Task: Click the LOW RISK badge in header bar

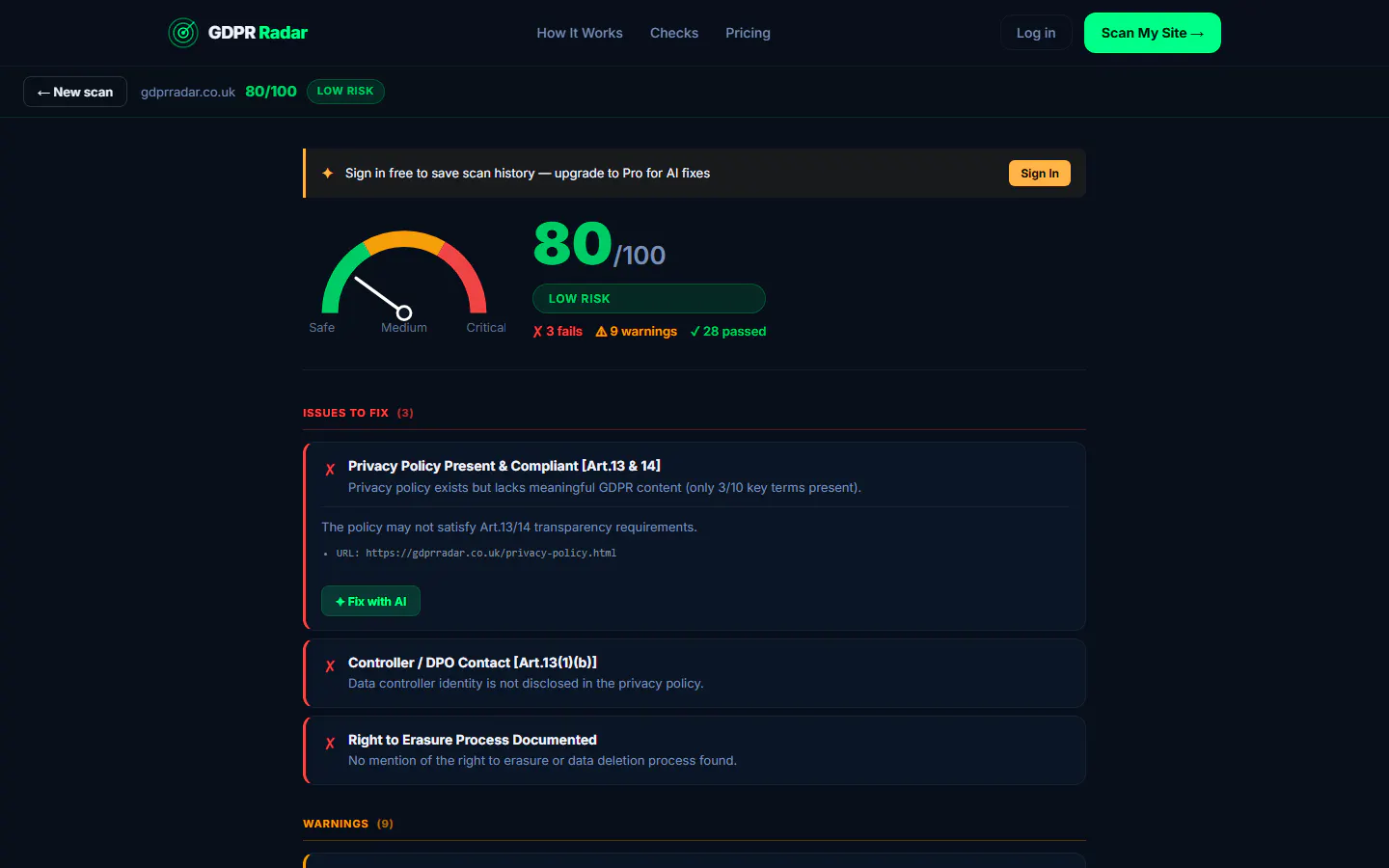Action: (345, 92)
